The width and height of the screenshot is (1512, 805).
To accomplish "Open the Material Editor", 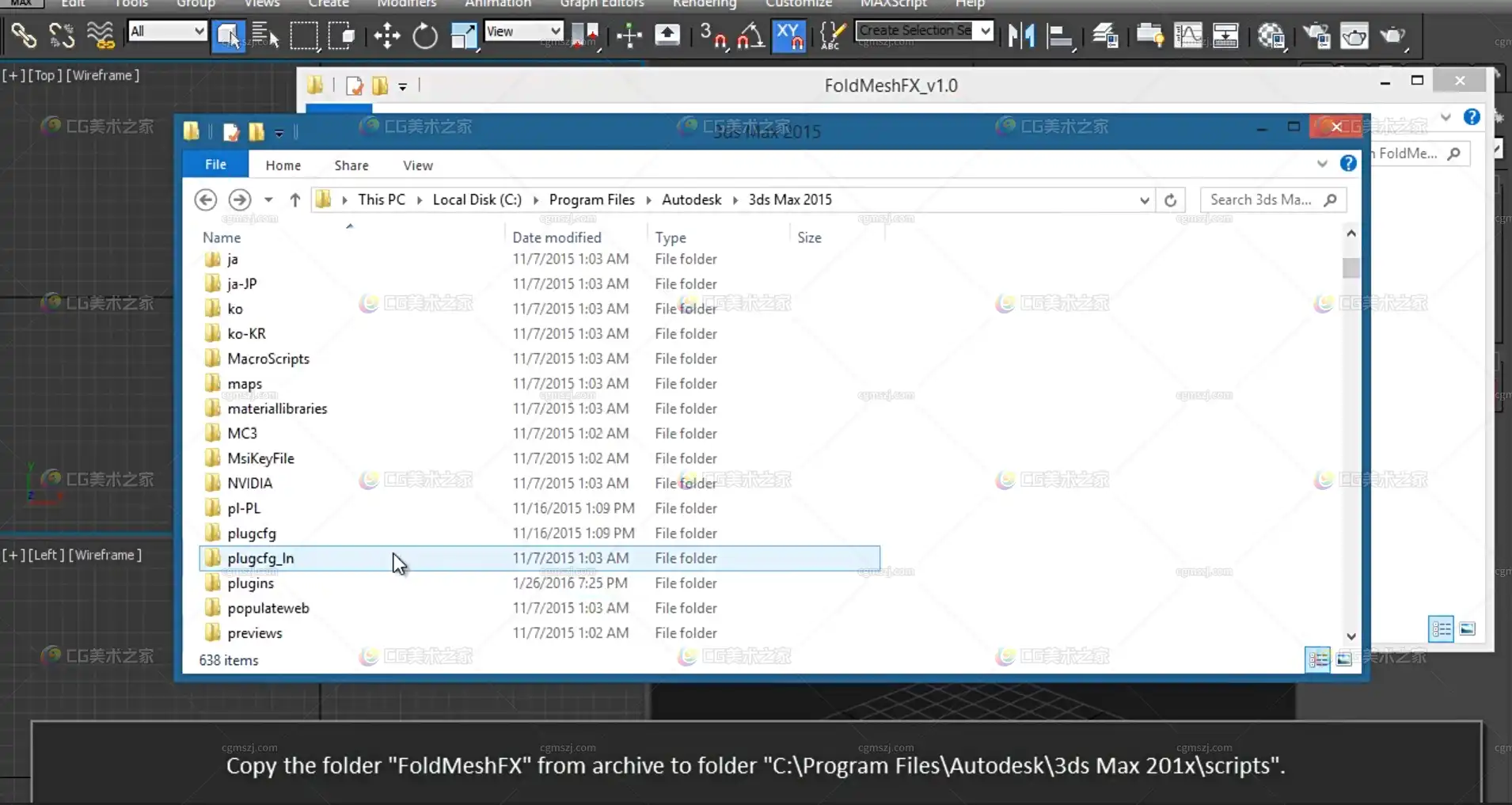I will [x=1271, y=36].
